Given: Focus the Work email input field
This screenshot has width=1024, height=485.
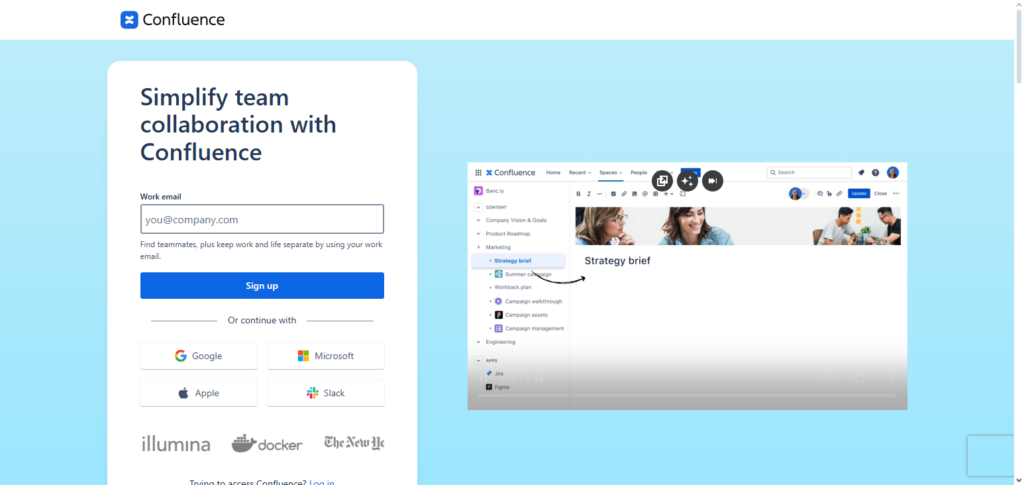Looking at the screenshot, I should point(262,219).
